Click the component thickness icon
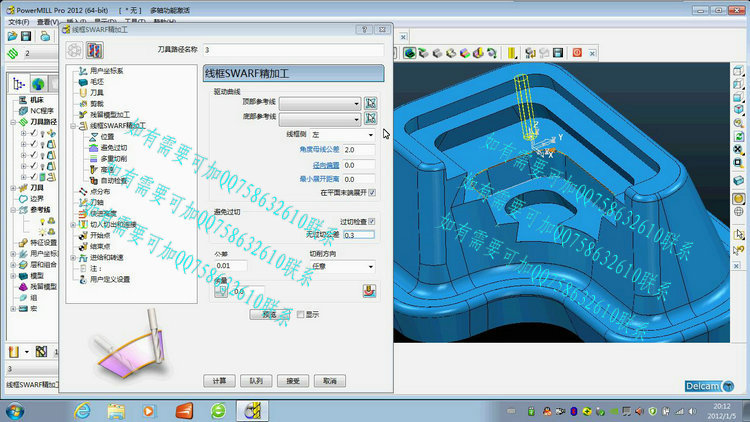750x422 pixels. 369,291
